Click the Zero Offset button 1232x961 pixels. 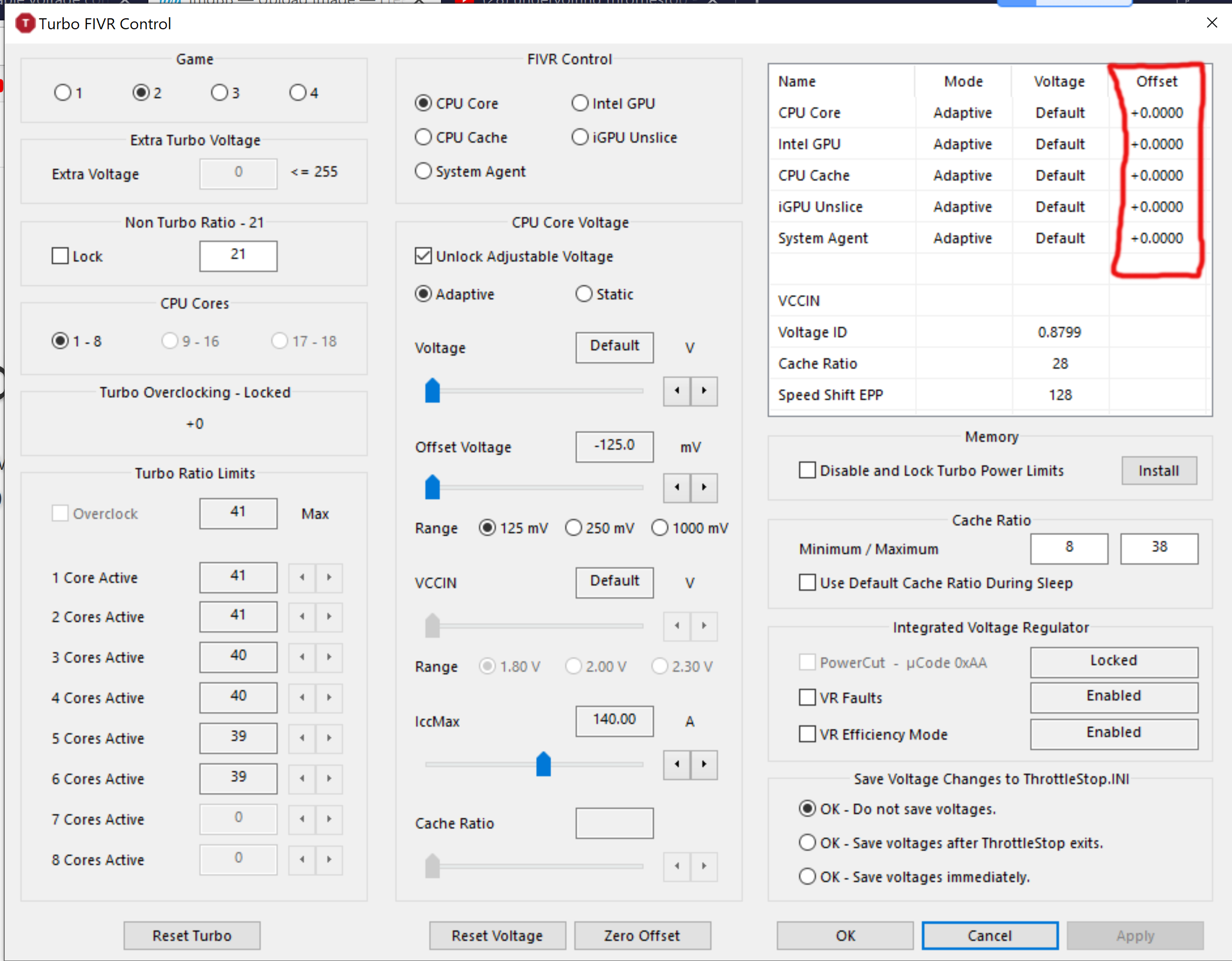point(643,936)
